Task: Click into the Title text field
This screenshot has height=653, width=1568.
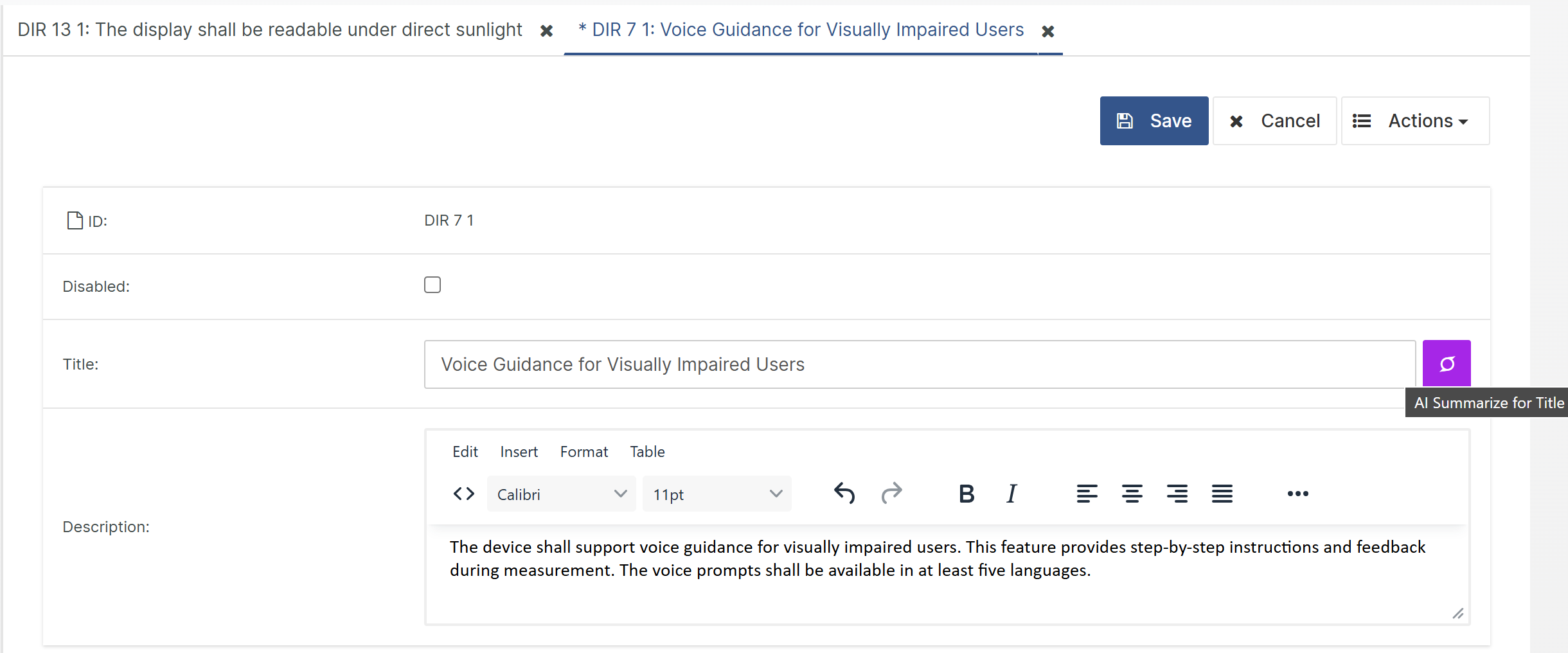Action: tap(919, 364)
